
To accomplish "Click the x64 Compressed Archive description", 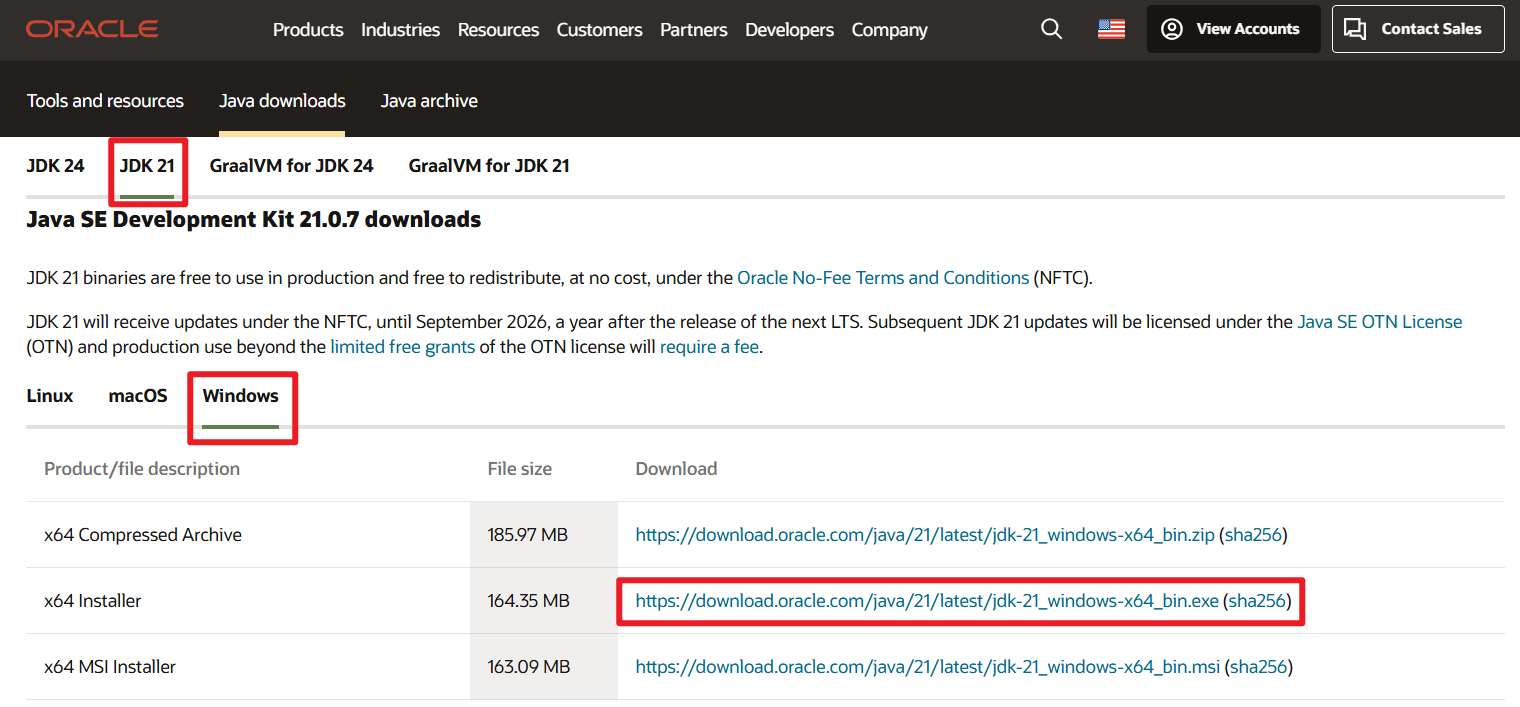I will coord(143,535).
